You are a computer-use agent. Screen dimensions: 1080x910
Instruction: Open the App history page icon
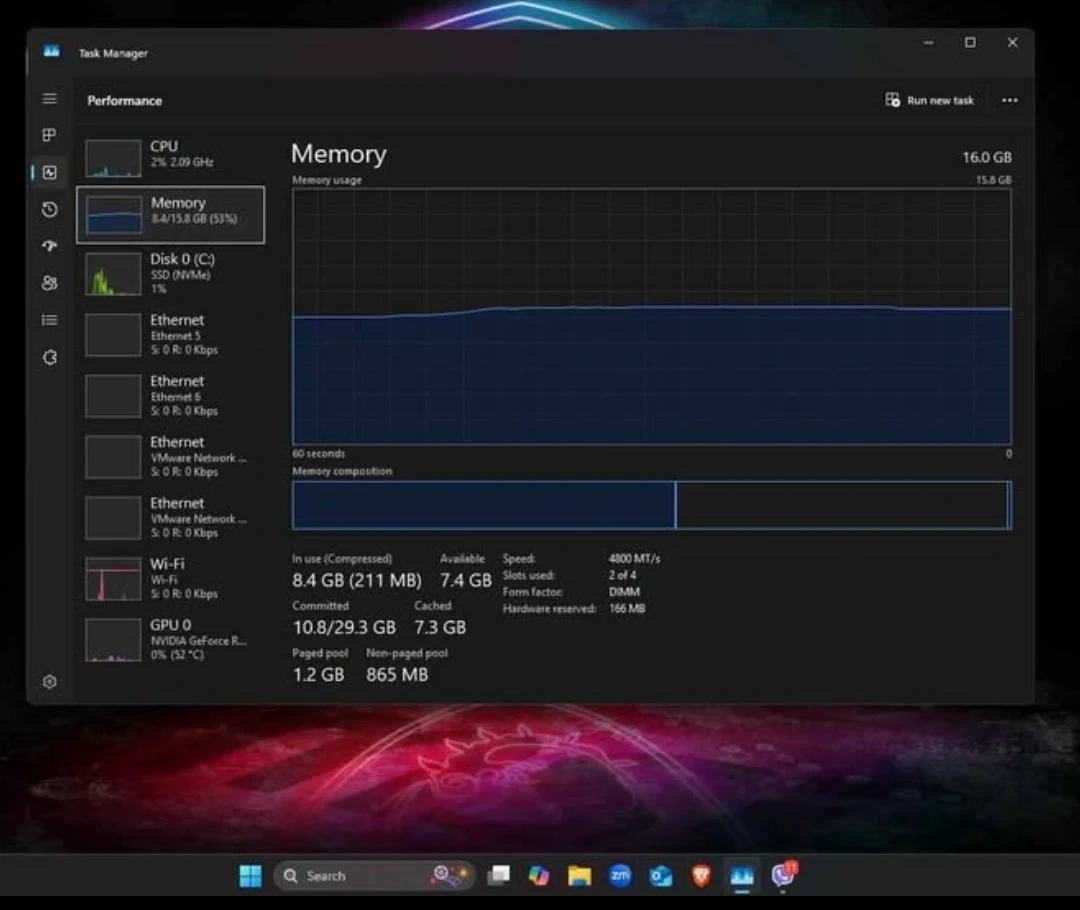pos(49,209)
